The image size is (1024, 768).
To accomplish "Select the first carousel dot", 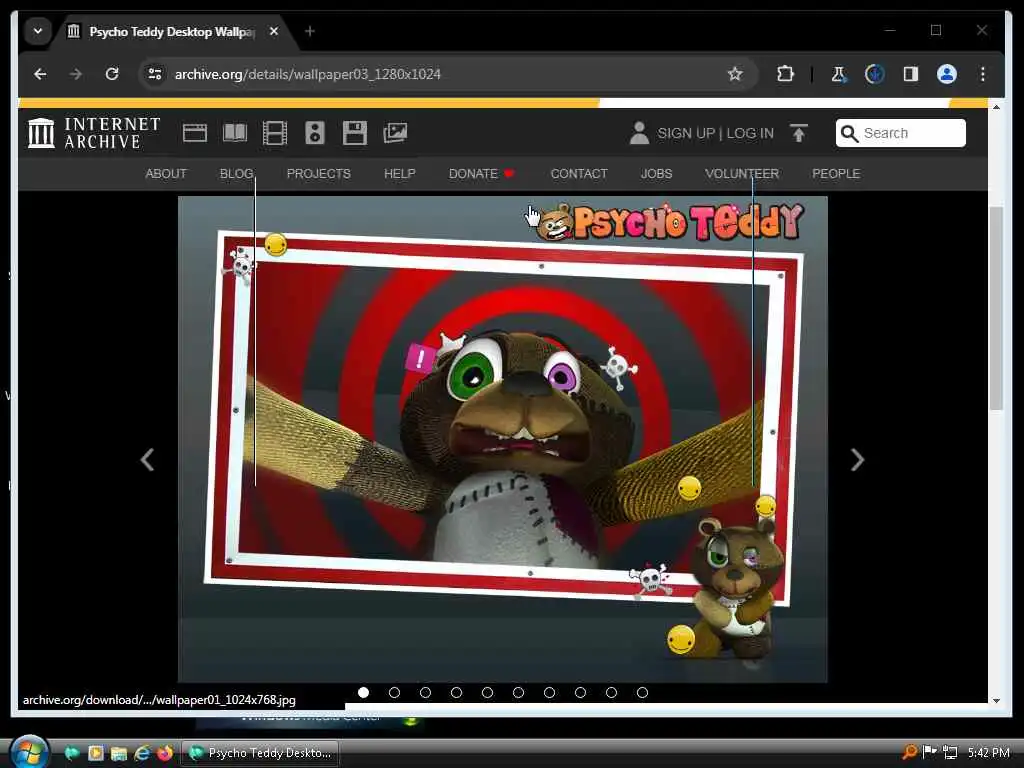I will point(364,692).
